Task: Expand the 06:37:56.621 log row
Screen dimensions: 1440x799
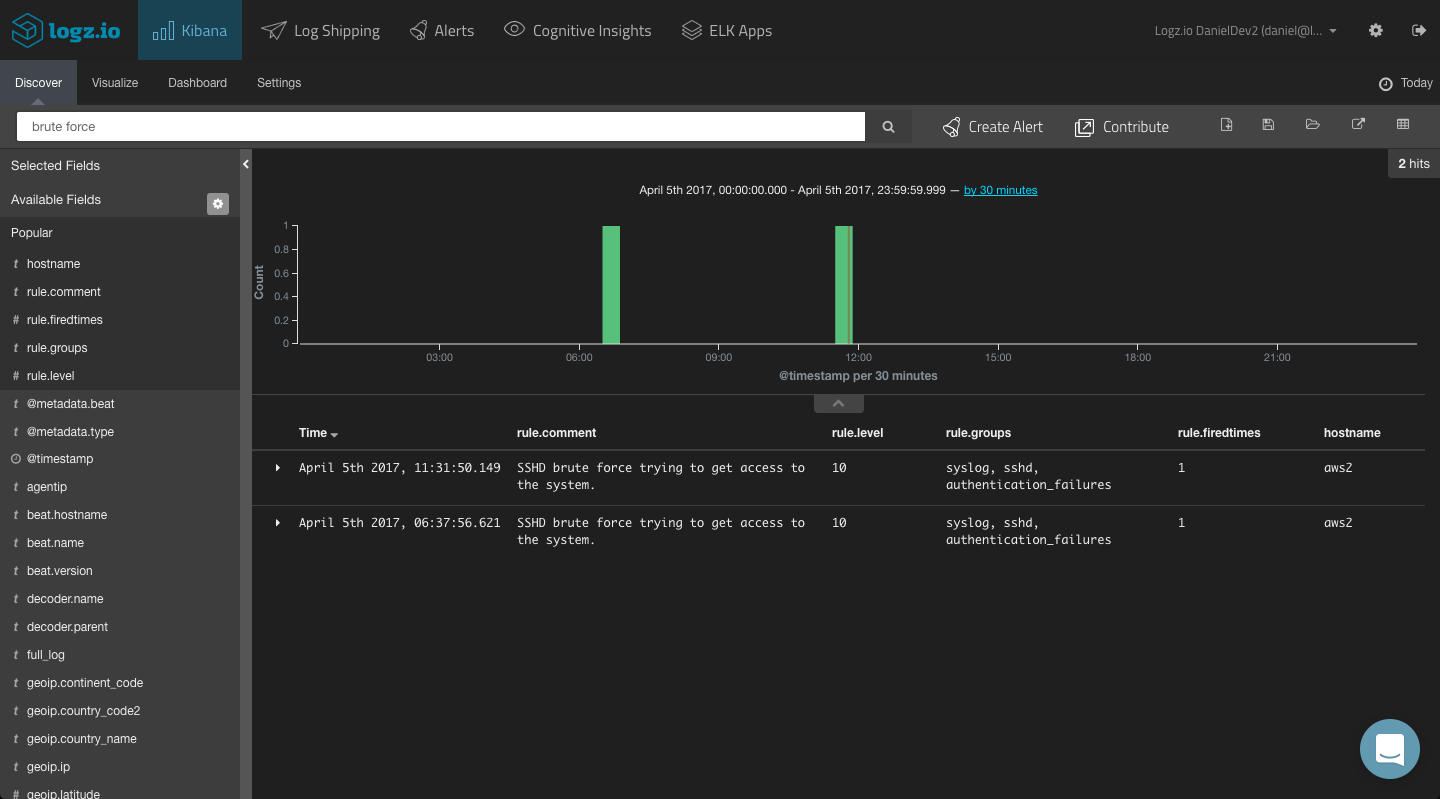Action: (278, 523)
